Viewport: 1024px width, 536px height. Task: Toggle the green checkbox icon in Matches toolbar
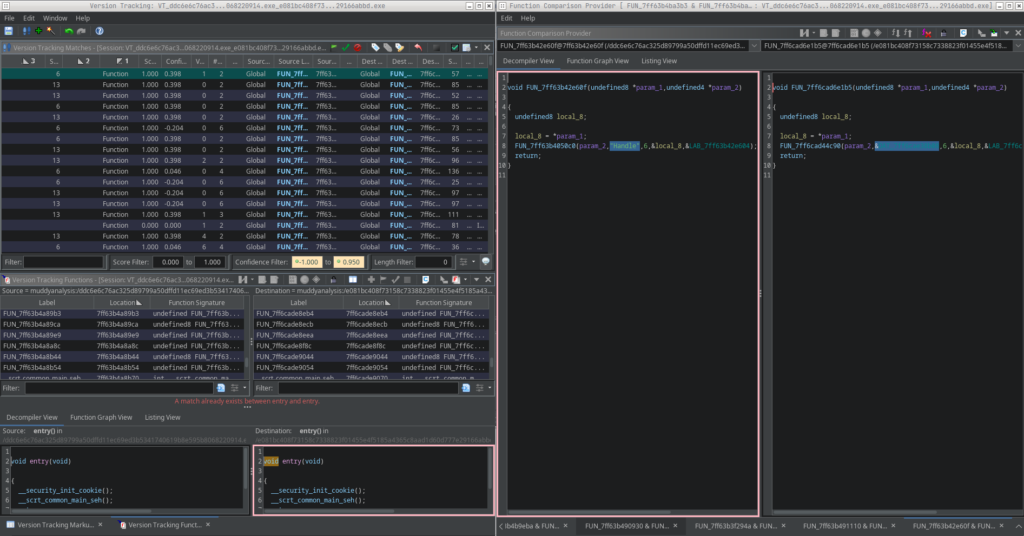pos(455,47)
